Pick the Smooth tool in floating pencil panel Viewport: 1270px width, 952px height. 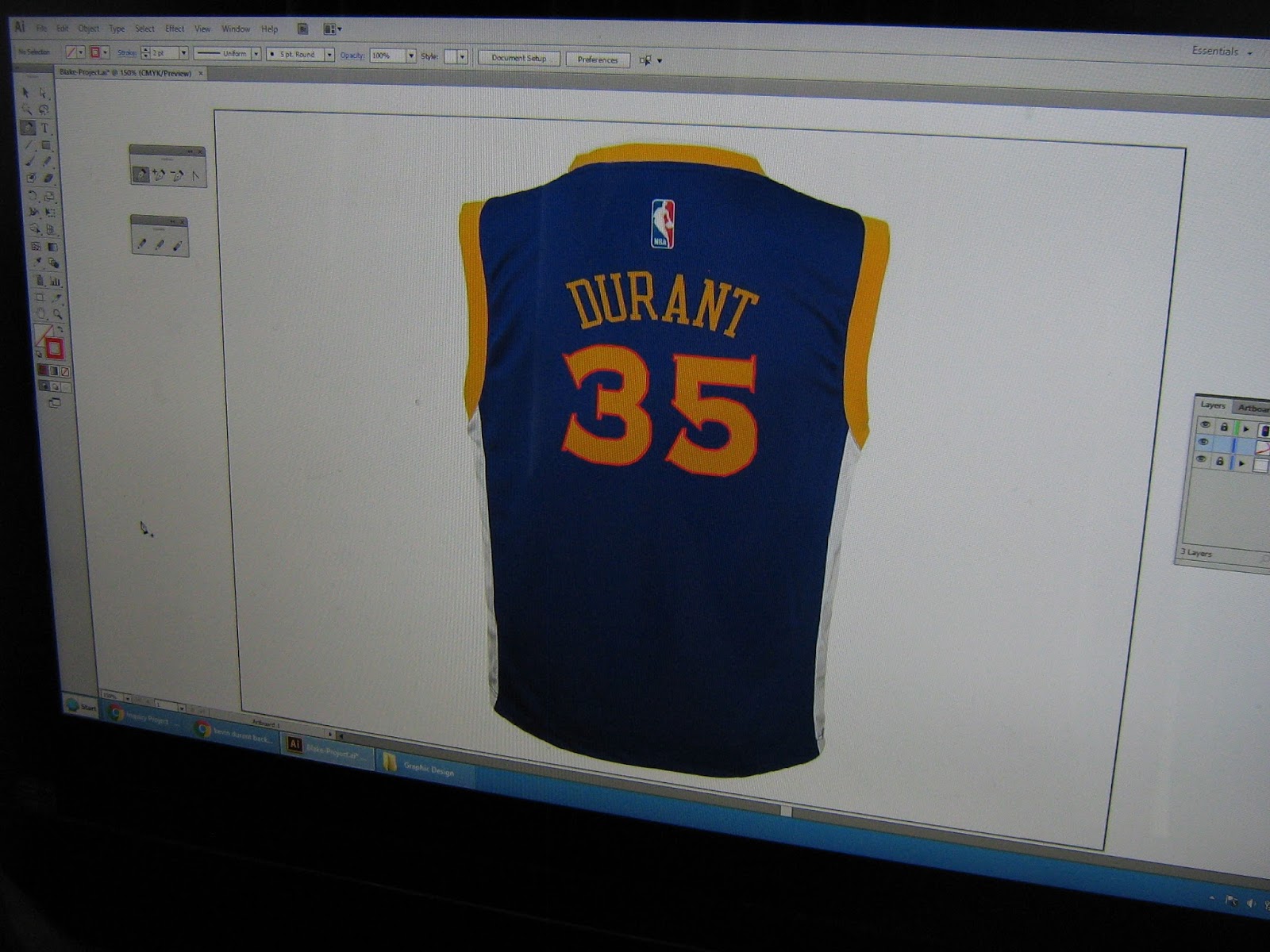coord(160,245)
